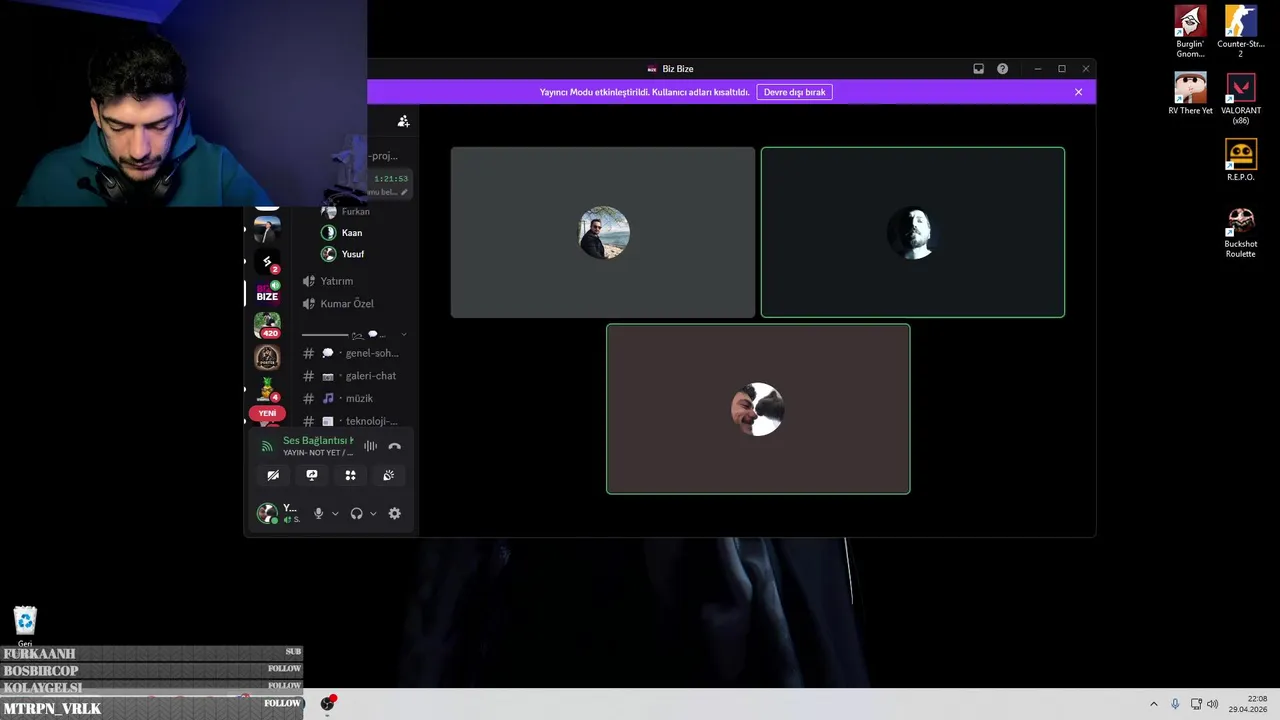
Task: Click the red YENİ unread indicator
Action: (x=267, y=413)
